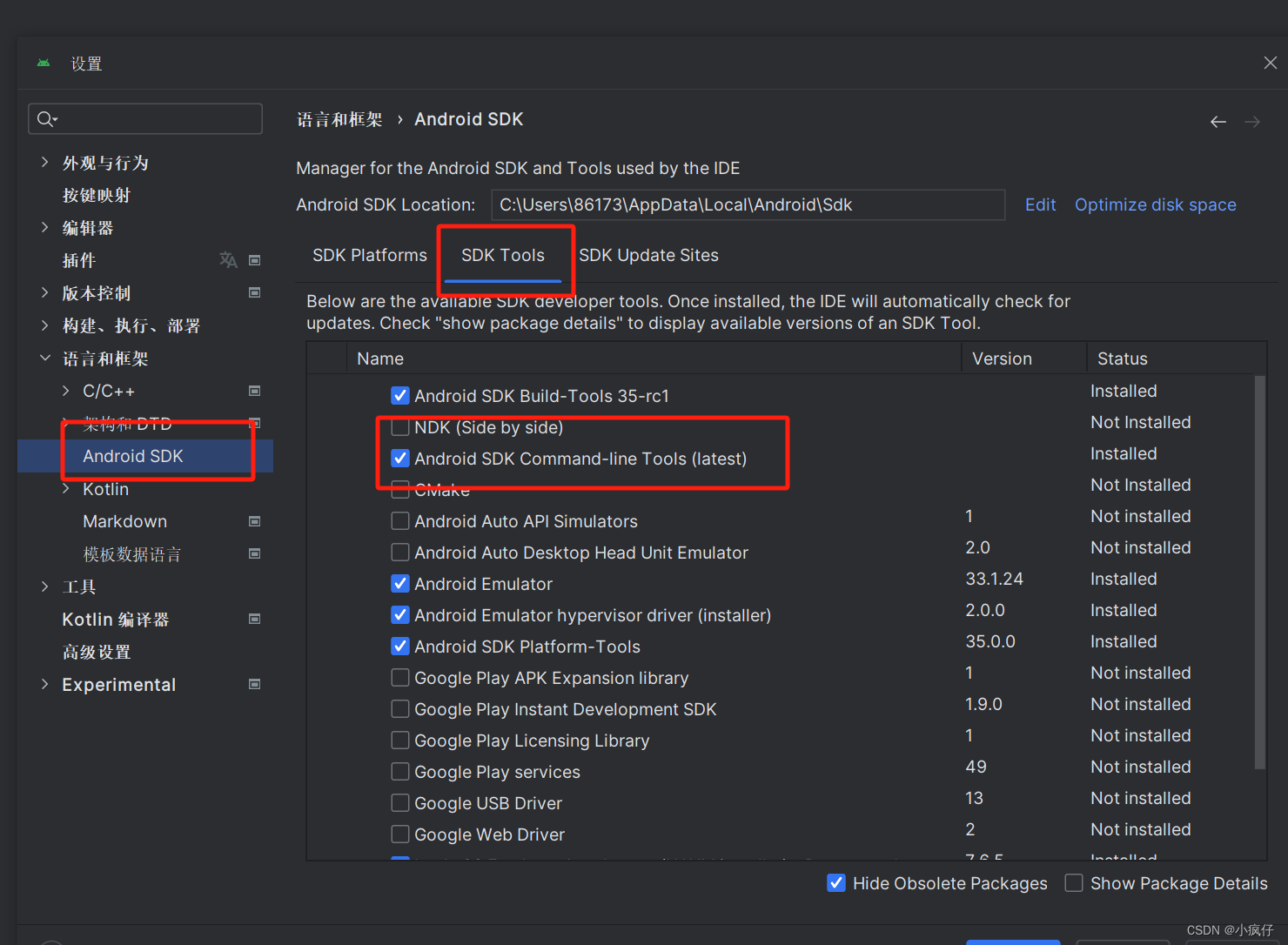Check Google Play Licensing Library
The height and width of the screenshot is (945, 1288).
pos(400,741)
